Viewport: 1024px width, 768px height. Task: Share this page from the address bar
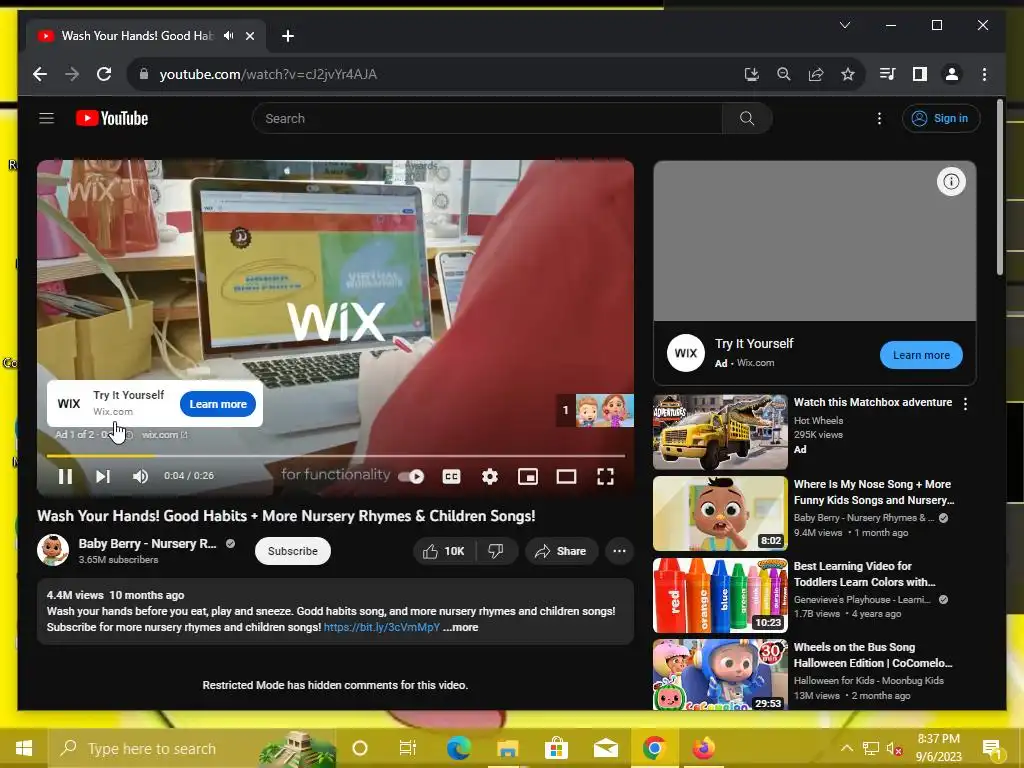point(816,74)
